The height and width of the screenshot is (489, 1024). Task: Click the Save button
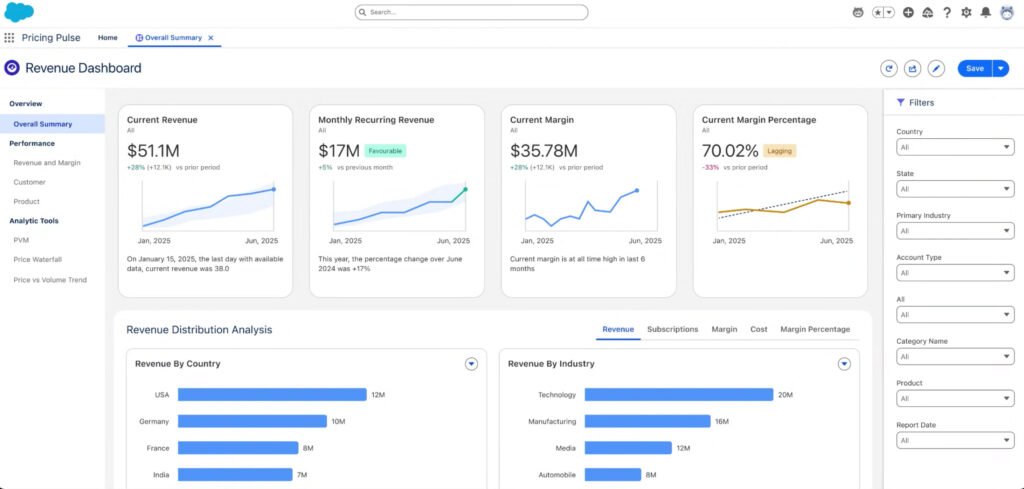coord(974,68)
